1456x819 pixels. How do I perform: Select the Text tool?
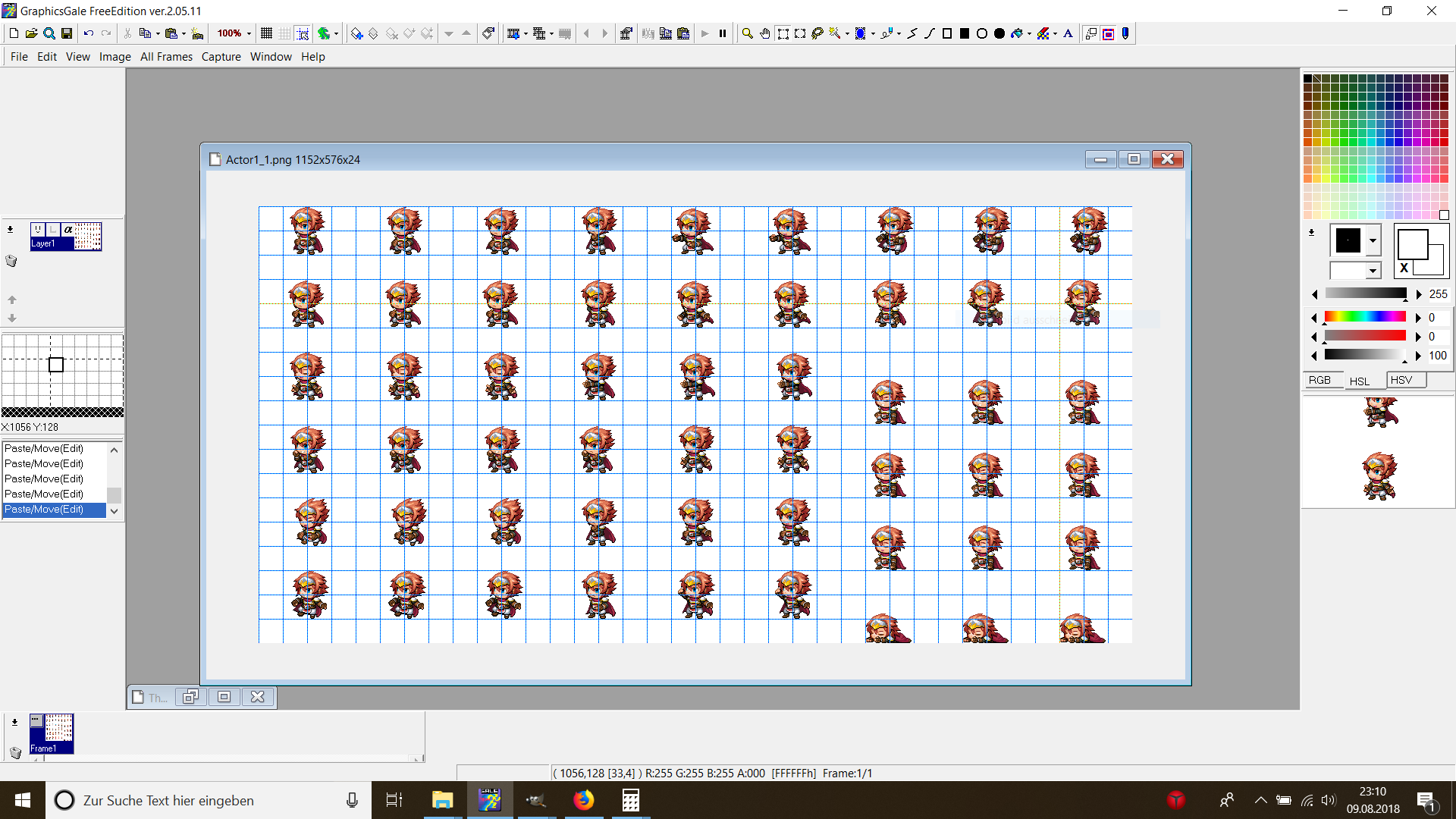(x=1068, y=33)
